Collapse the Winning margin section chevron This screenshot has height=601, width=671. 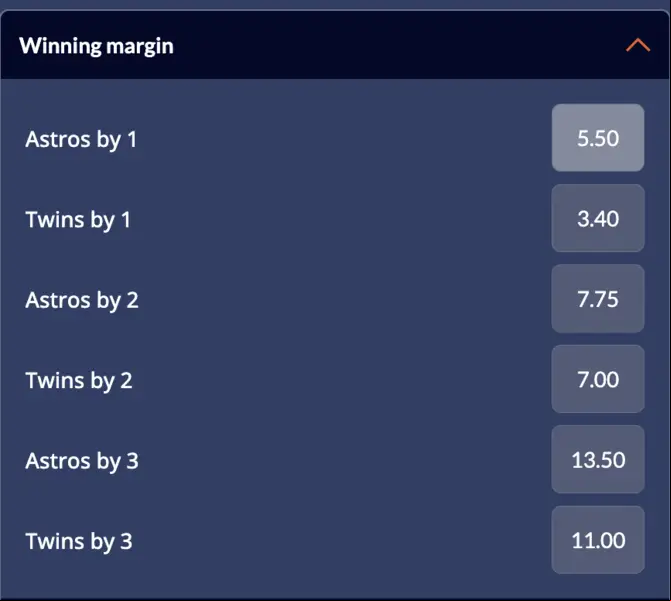point(638,45)
